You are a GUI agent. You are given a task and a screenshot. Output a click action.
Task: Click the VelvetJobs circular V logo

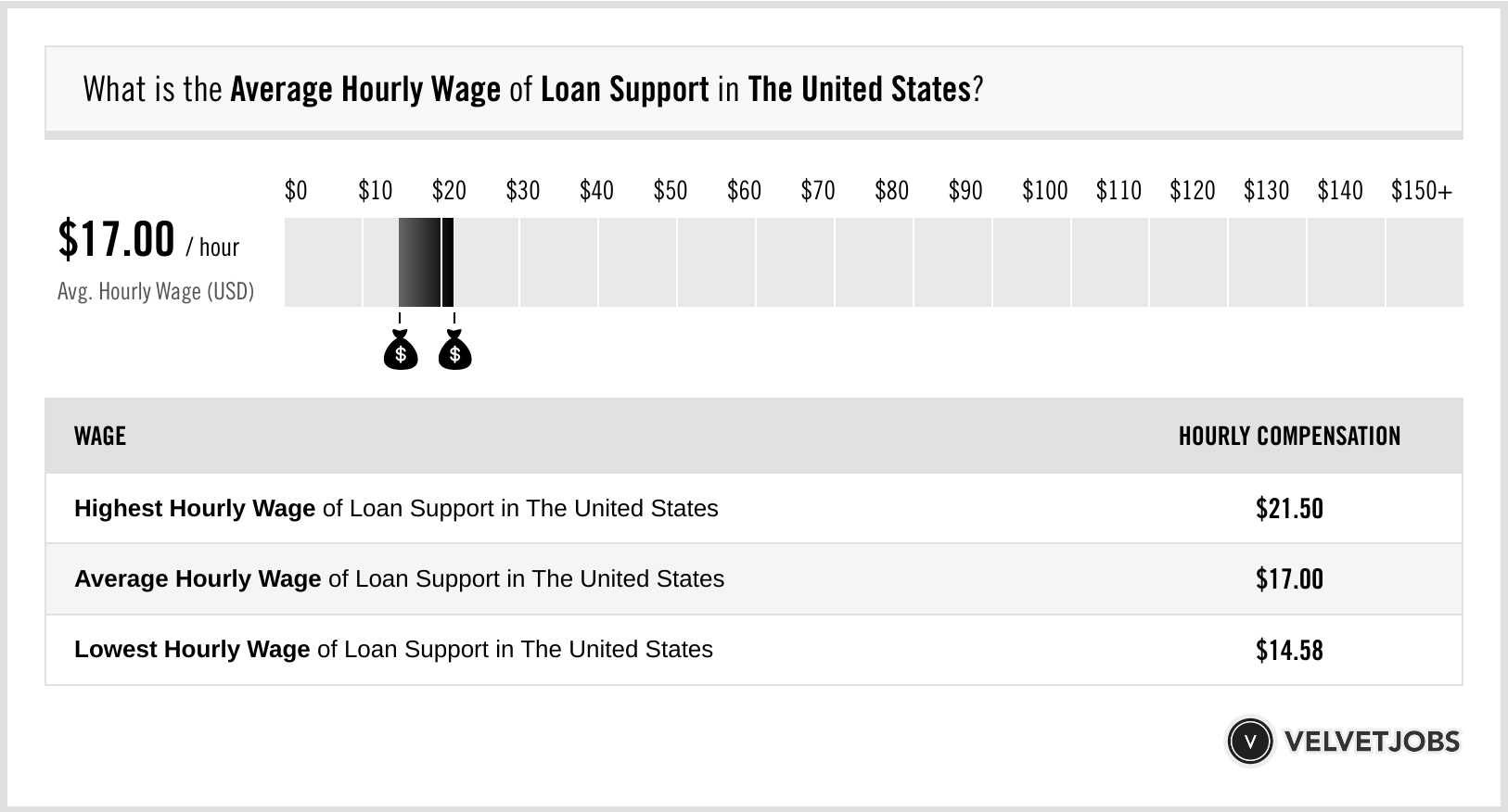(x=1249, y=742)
